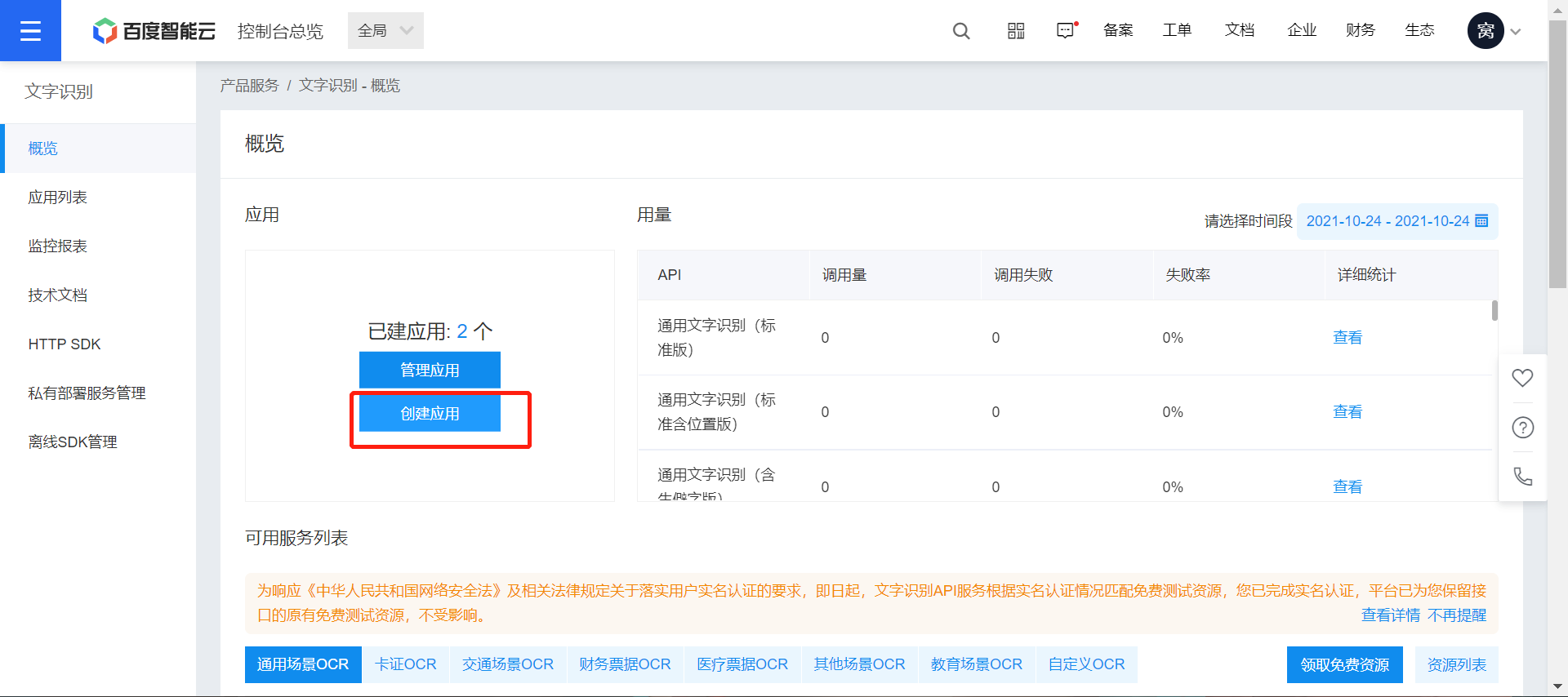
Task: Switch to the 卡证OCR tab
Action: (x=406, y=664)
